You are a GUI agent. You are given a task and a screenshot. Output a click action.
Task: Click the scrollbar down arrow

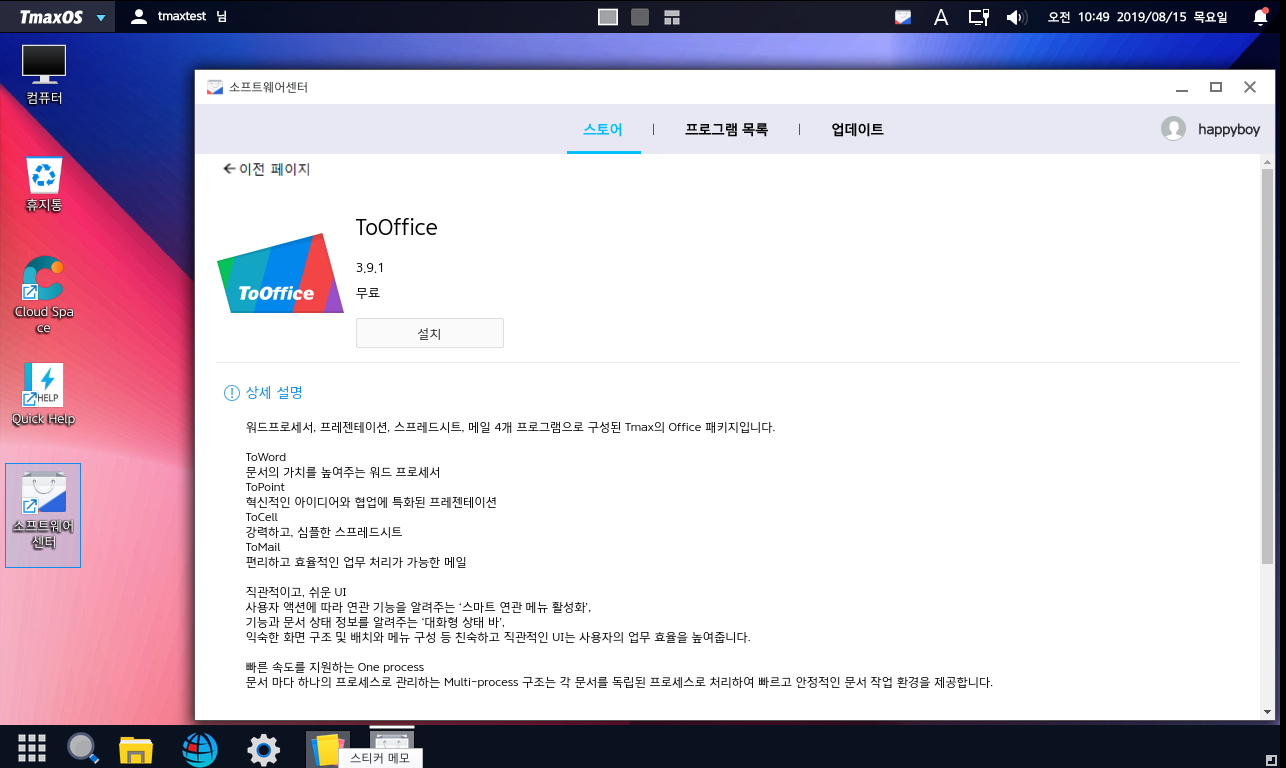[1268, 712]
